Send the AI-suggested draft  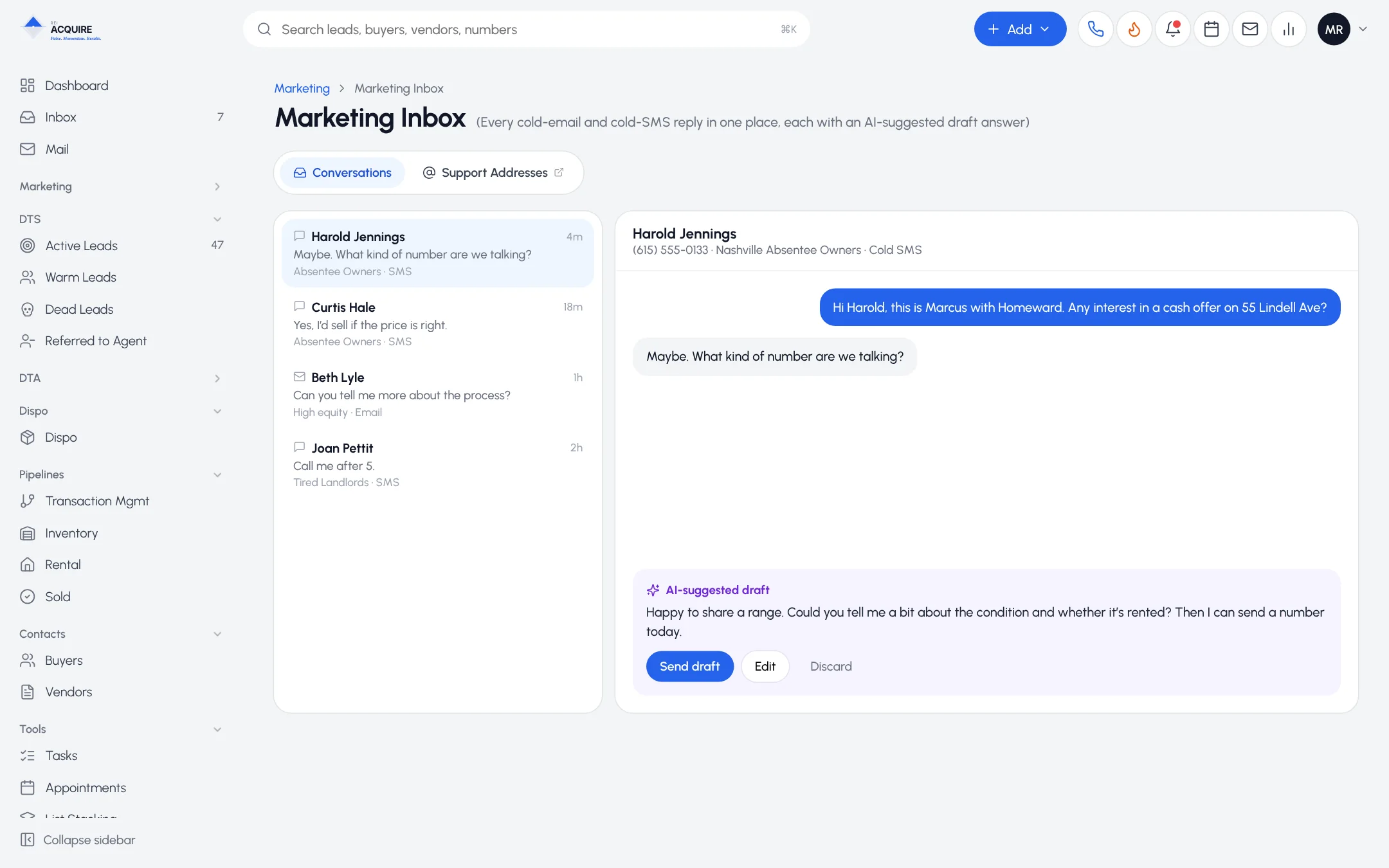point(689,666)
